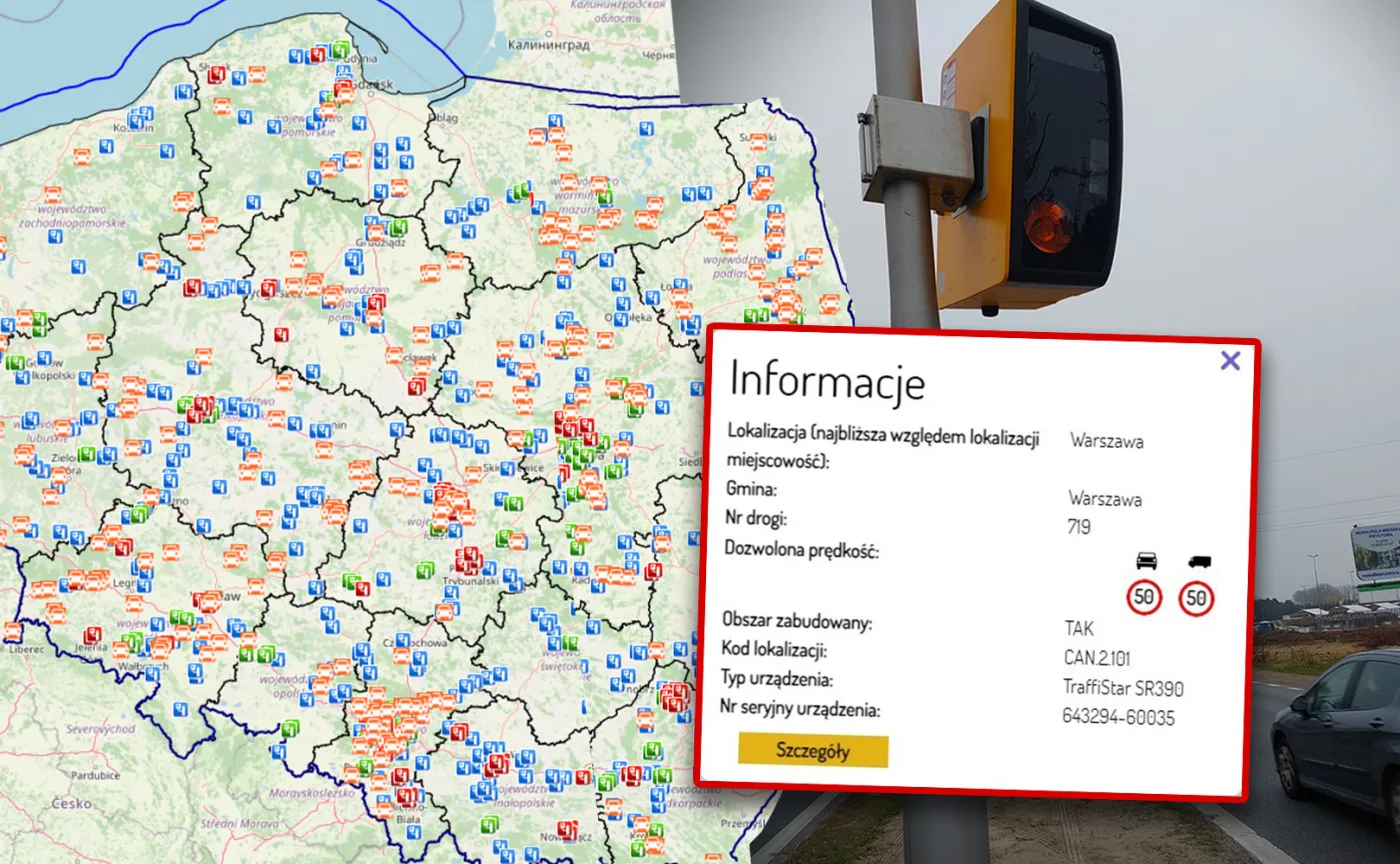
Task: Click the Informacje popup heading
Action: point(827,381)
